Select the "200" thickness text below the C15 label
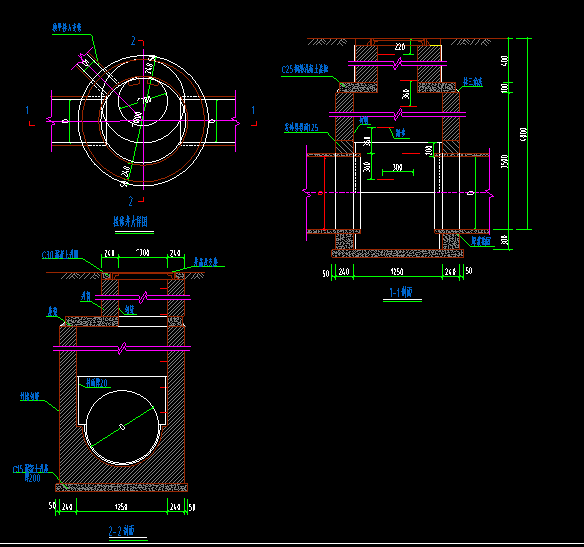This screenshot has height=547, width=584. (32, 478)
